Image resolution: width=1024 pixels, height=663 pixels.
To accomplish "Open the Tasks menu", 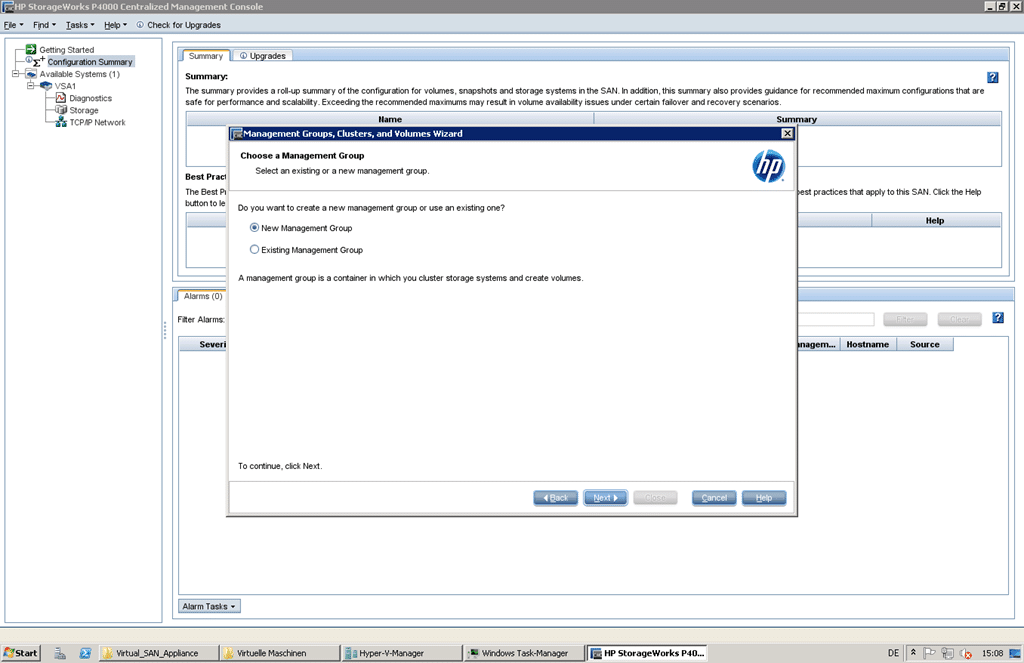I will point(80,25).
